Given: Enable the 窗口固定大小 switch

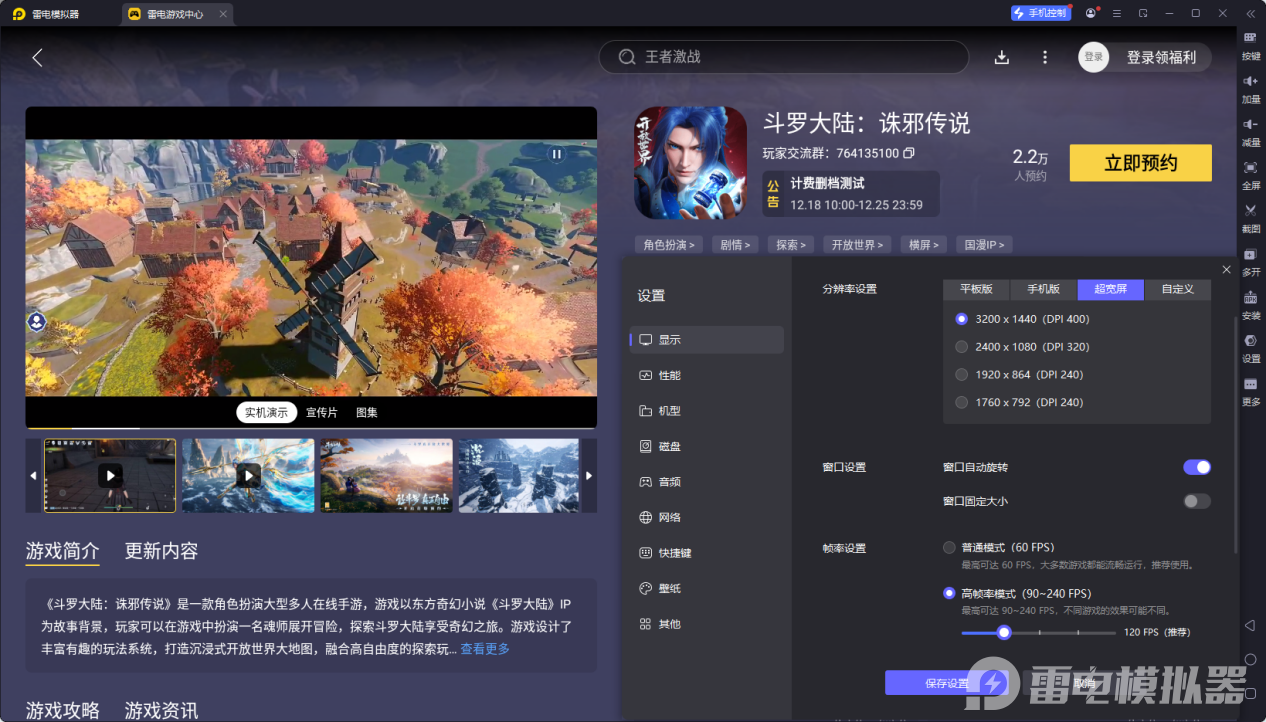Looking at the screenshot, I should [1196, 501].
